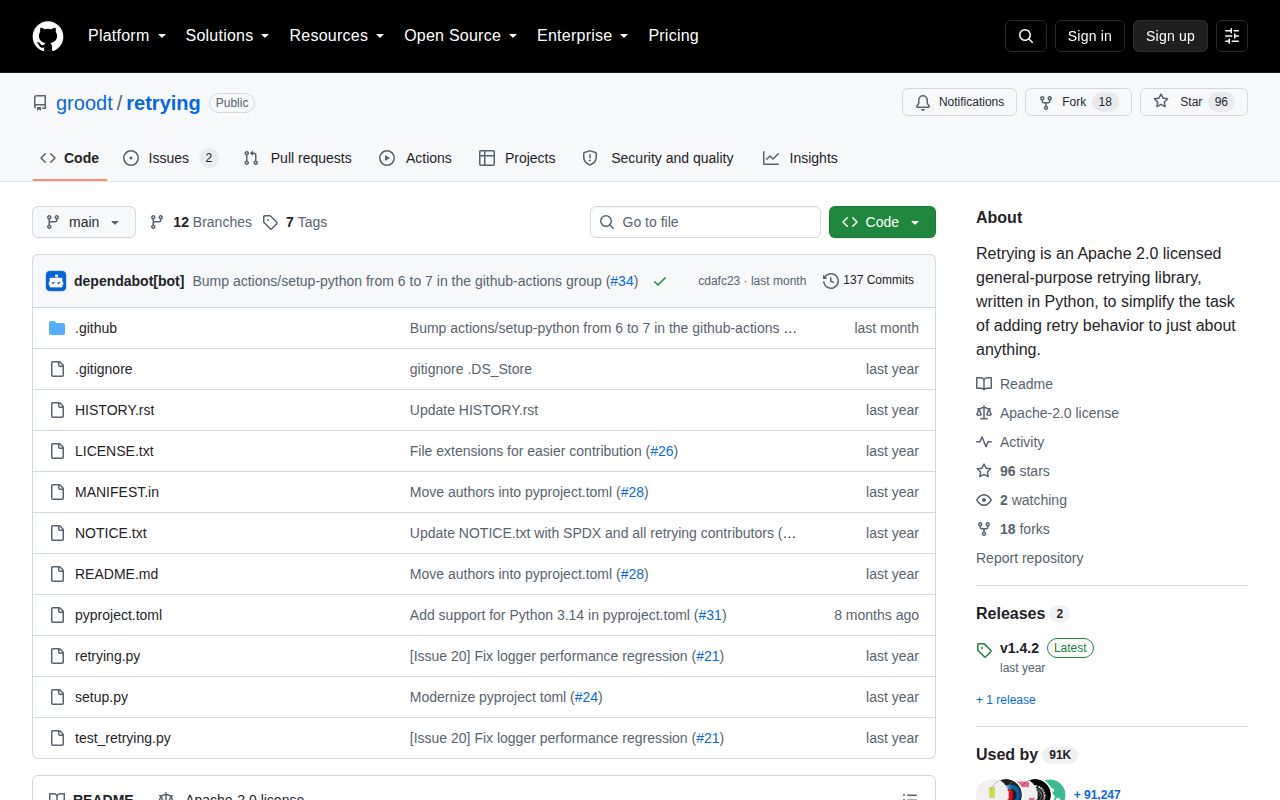Open the main branch selector
The image size is (1280, 800).
click(x=84, y=222)
